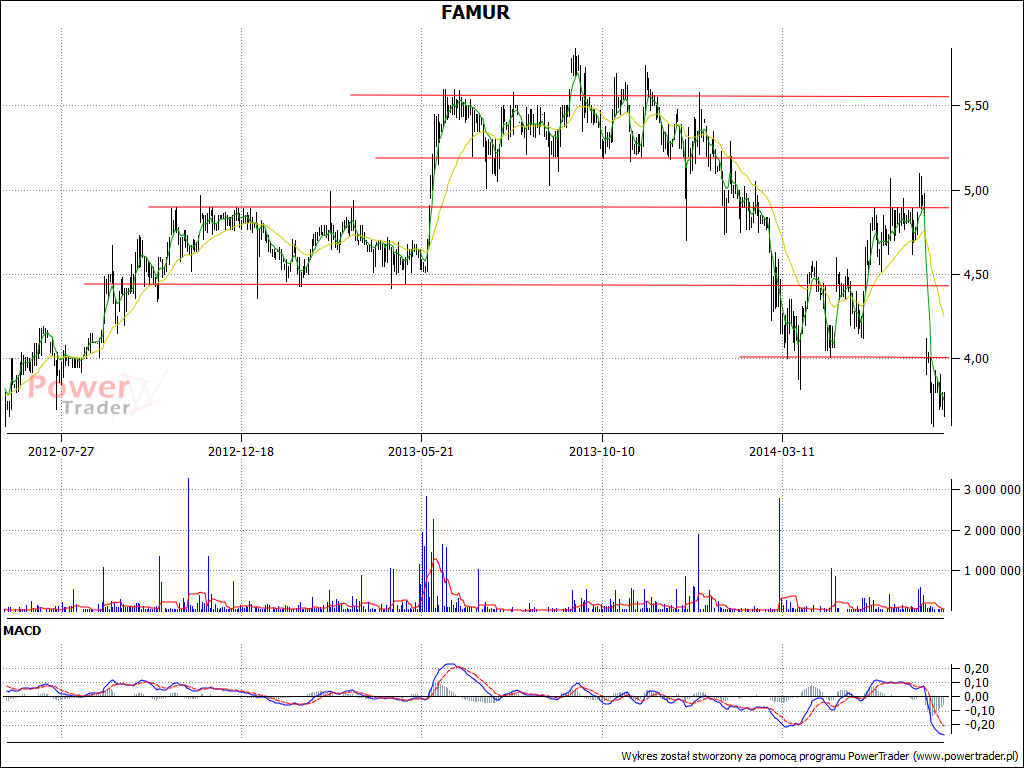Click the PowerTrader footer credit text
The height and width of the screenshot is (768, 1024).
point(820,756)
